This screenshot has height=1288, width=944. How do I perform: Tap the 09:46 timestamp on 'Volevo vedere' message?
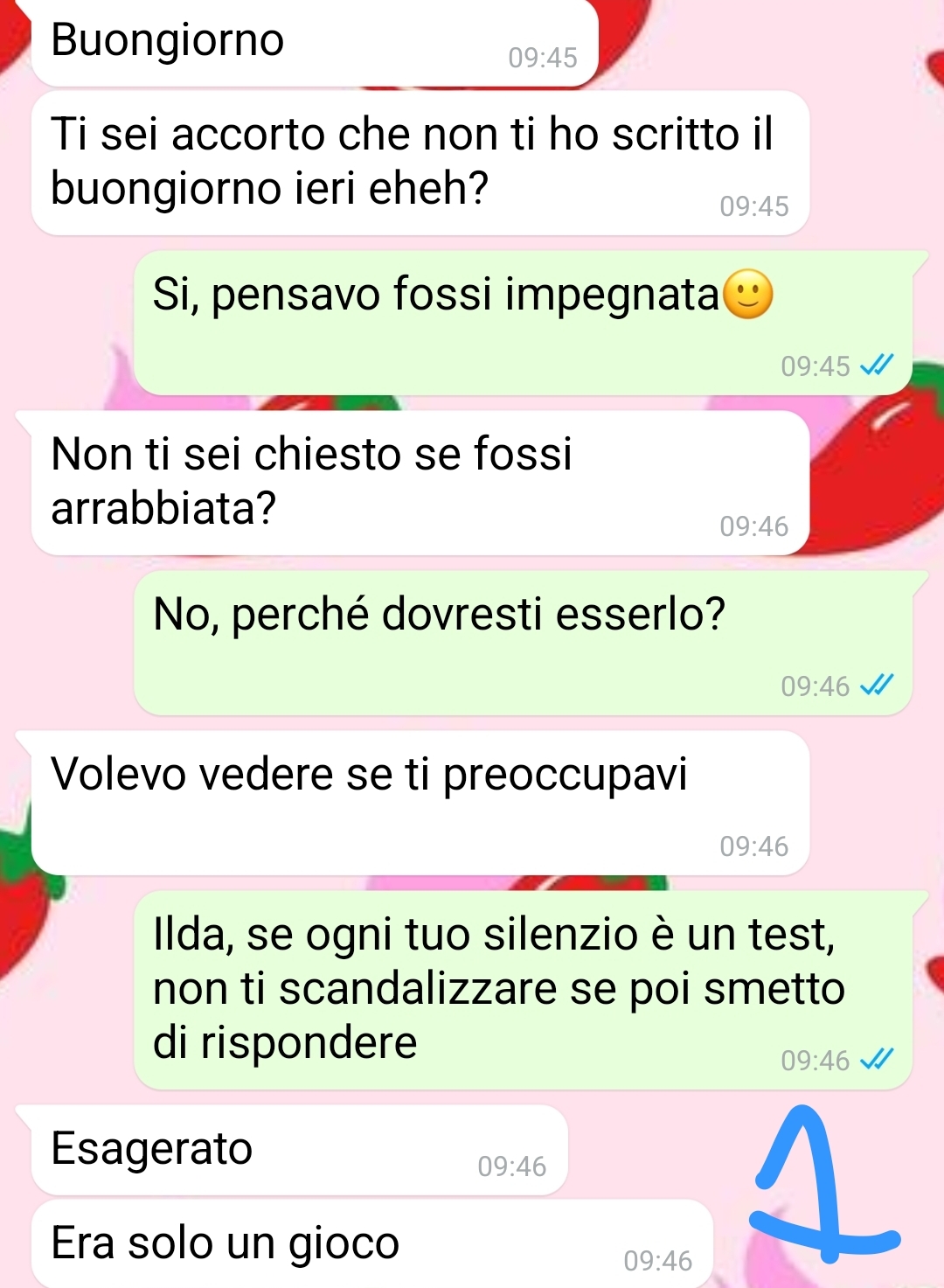pos(754,846)
